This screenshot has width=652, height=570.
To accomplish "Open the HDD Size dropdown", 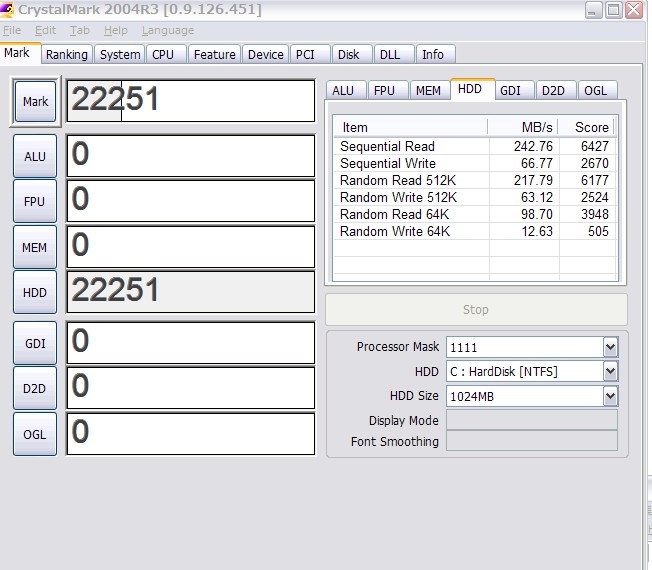I will (610, 396).
